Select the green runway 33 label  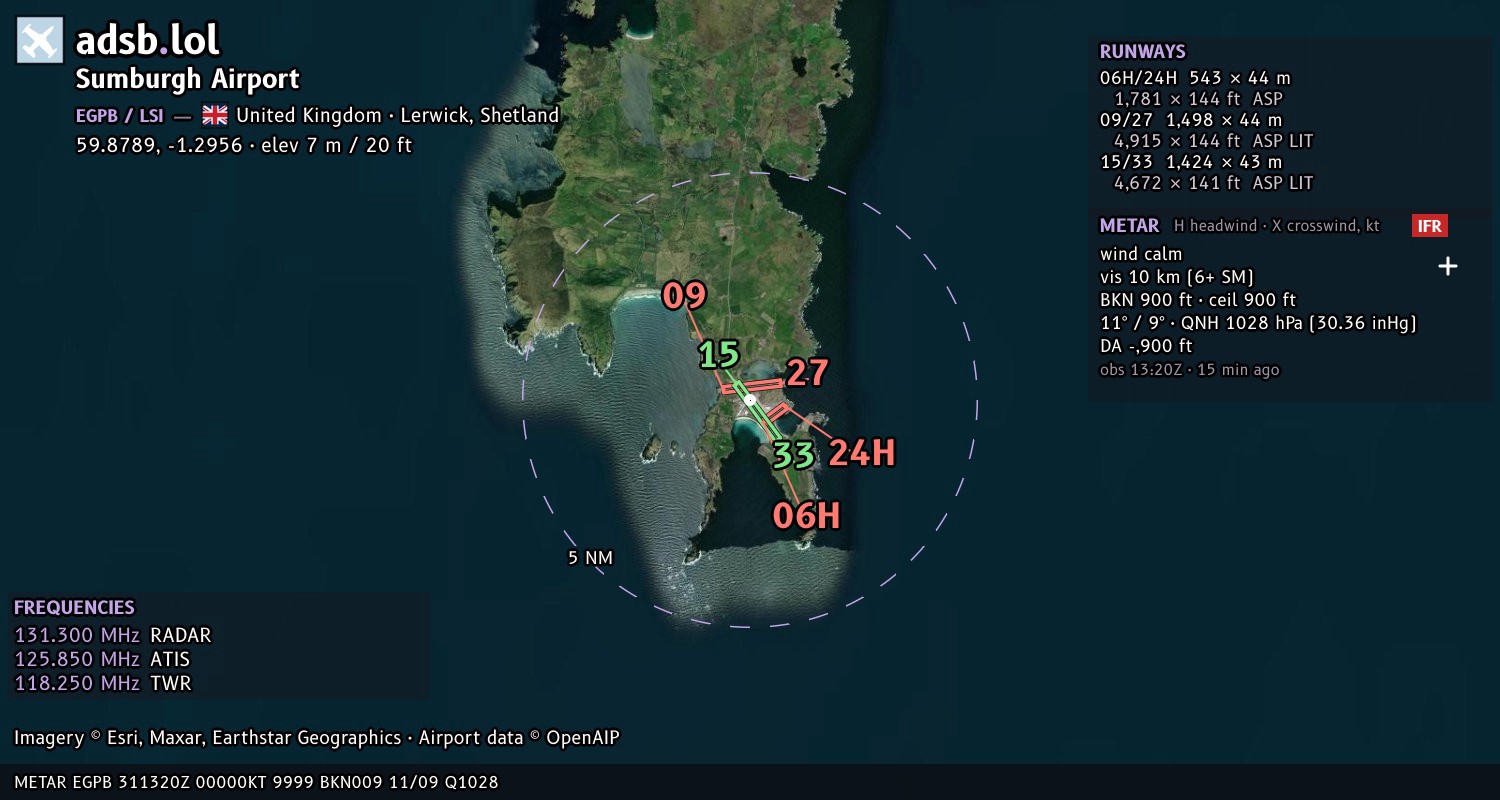pos(793,455)
